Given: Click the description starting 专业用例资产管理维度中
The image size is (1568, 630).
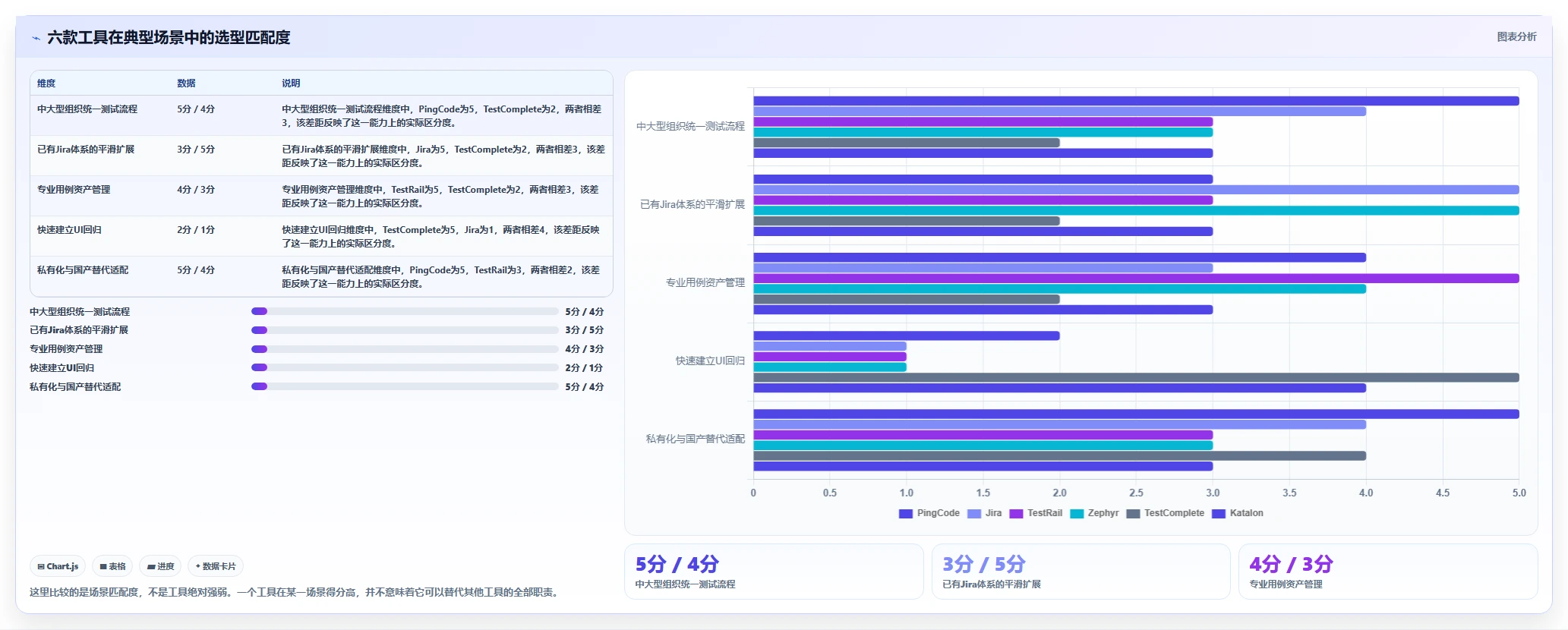Looking at the screenshot, I should point(440,197).
